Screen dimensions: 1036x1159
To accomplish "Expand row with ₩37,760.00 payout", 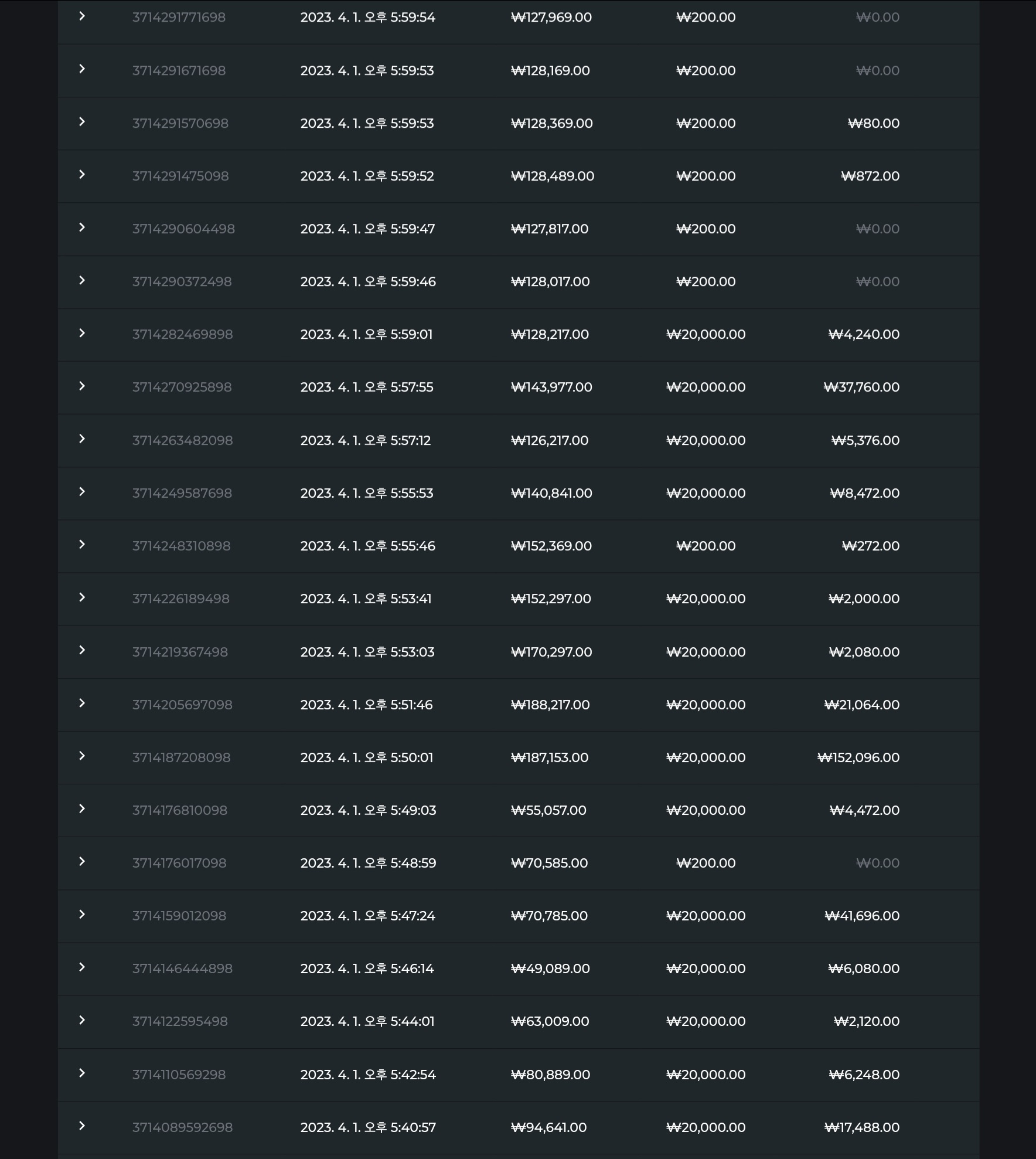I will pyautogui.click(x=82, y=386).
